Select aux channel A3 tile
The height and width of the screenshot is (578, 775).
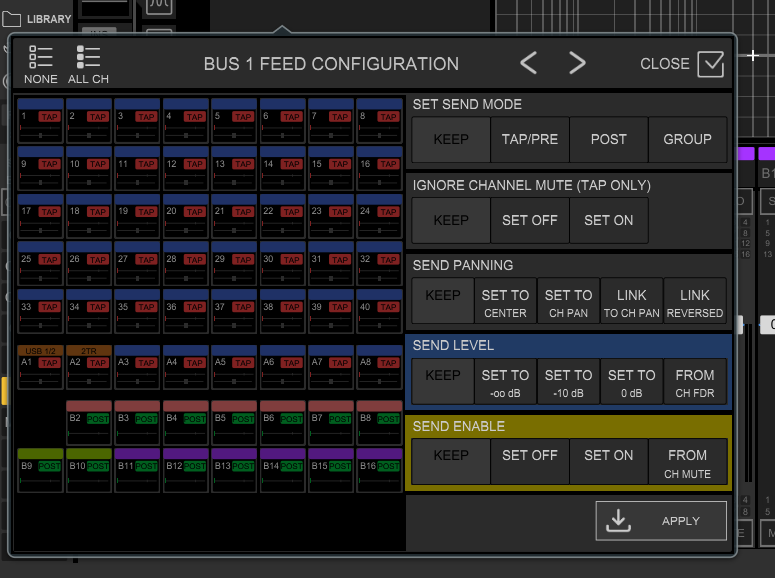[137, 367]
